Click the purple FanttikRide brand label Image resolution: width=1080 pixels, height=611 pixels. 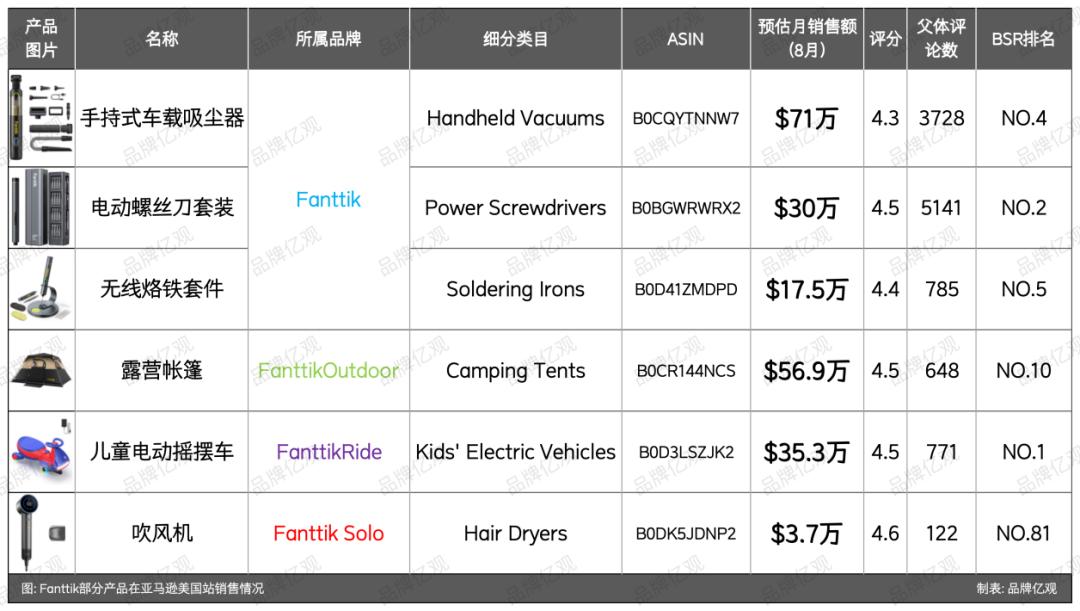pos(329,452)
